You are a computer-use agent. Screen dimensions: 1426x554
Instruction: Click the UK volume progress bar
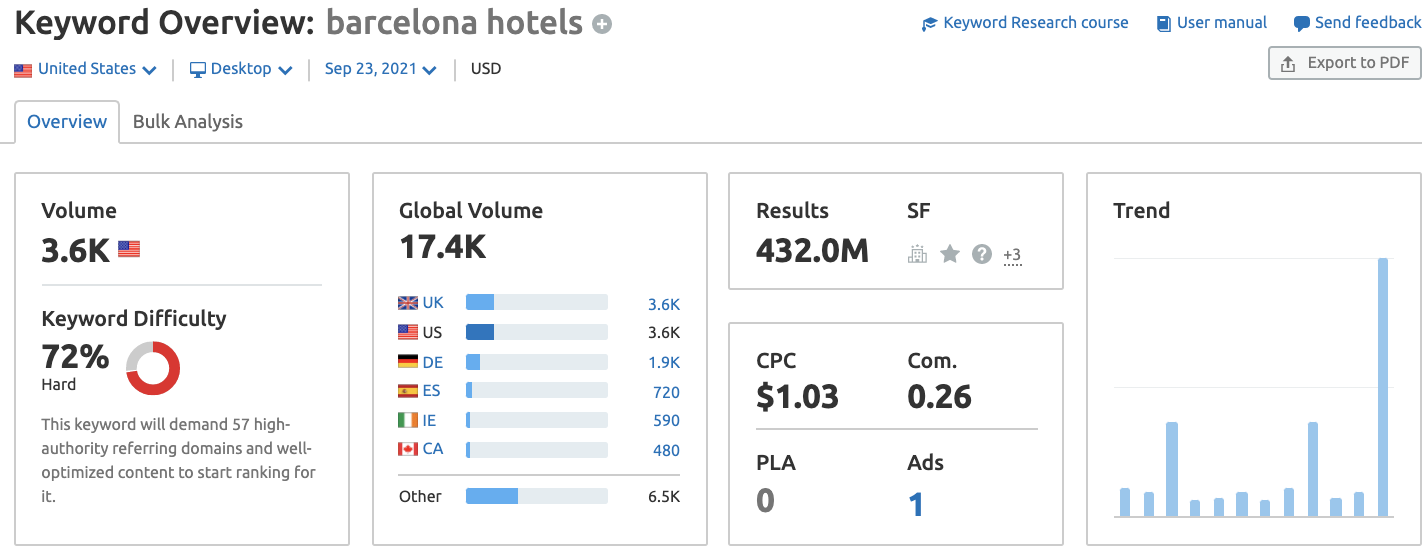[x=537, y=303]
